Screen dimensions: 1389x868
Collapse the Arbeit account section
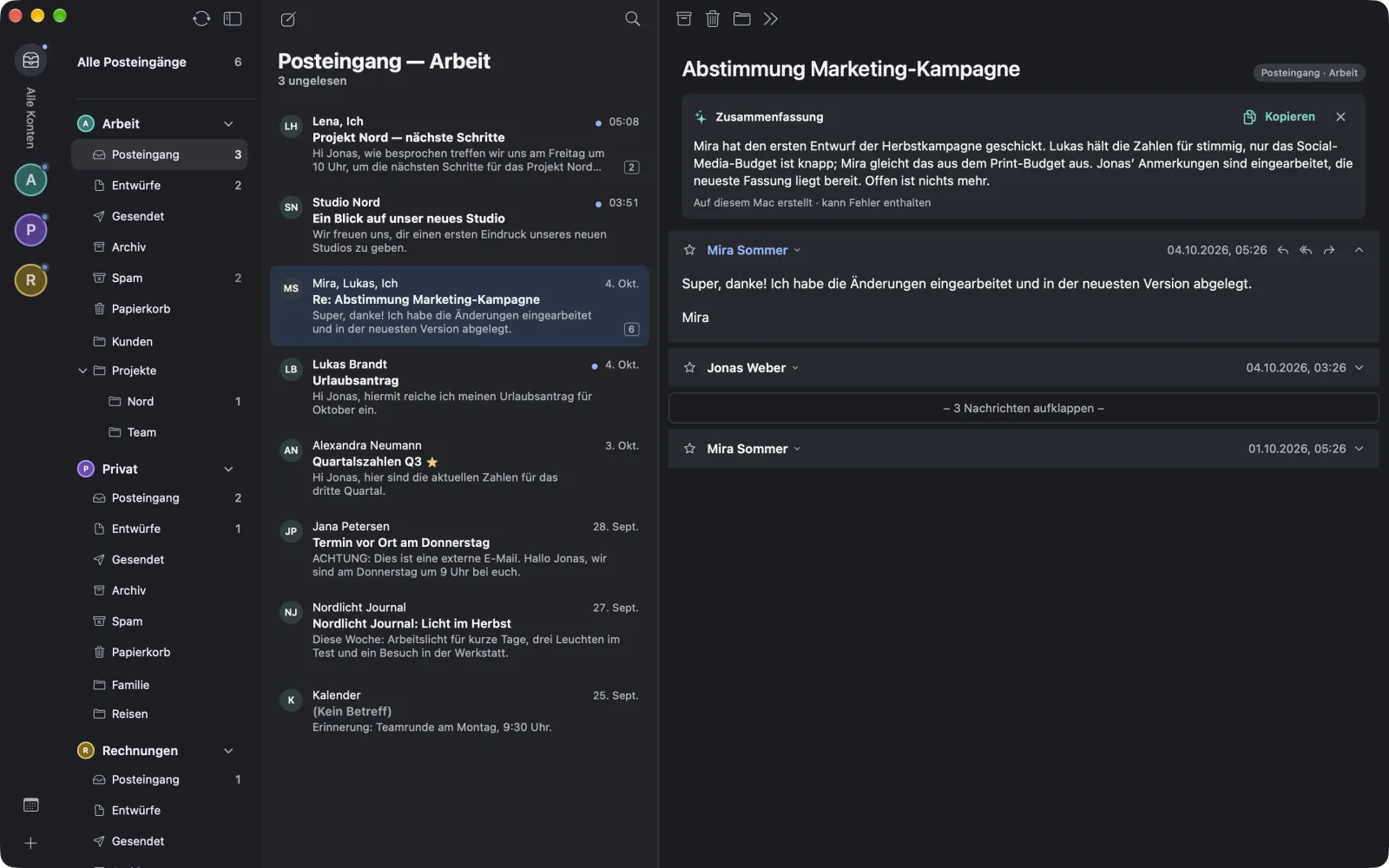pyautogui.click(x=228, y=124)
